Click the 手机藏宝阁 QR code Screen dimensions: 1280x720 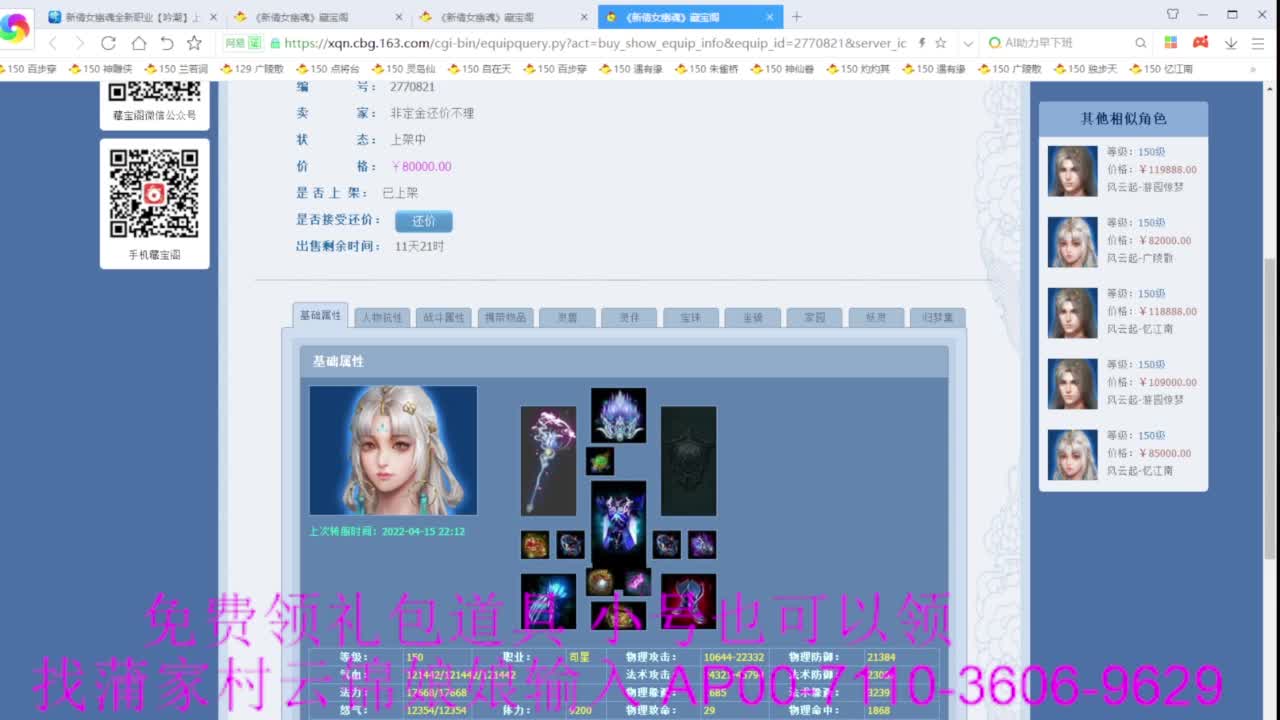point(154,193)
